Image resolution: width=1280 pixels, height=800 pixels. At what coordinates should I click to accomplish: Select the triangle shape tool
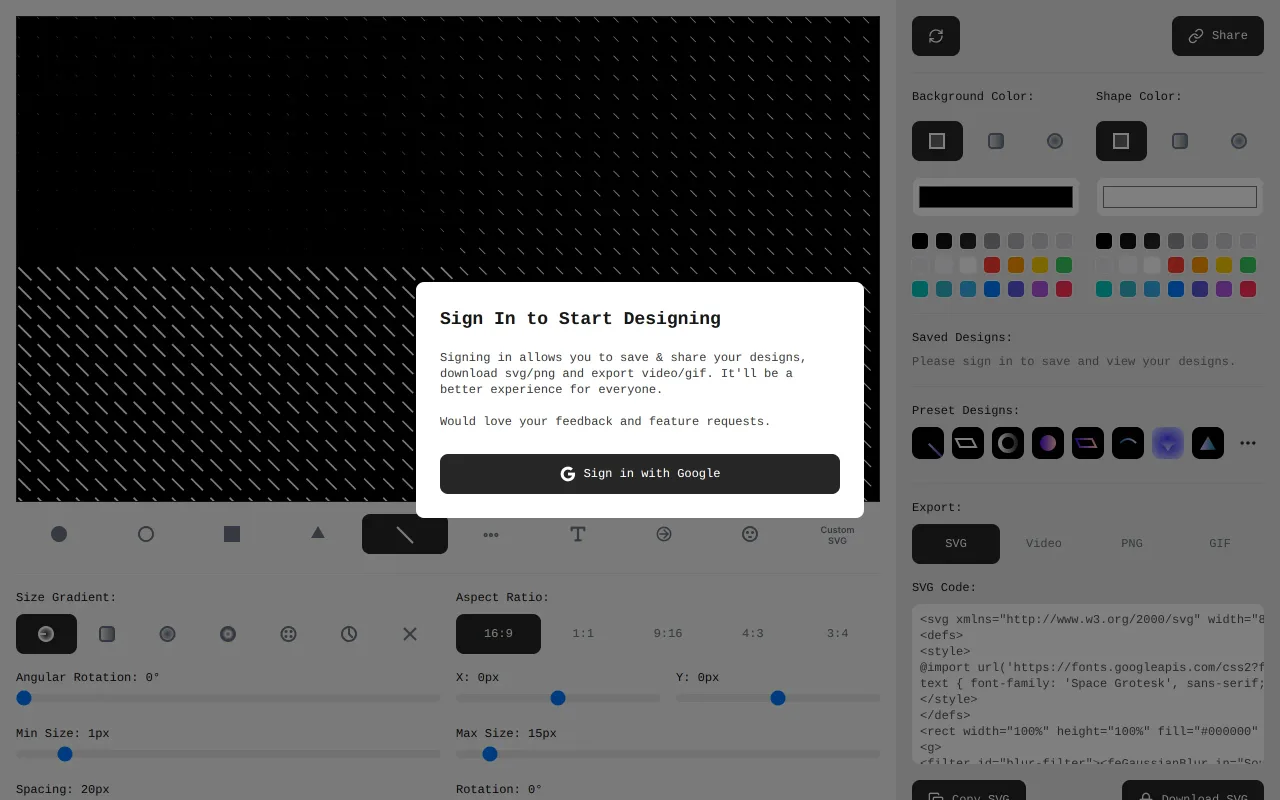pos(318,534)
